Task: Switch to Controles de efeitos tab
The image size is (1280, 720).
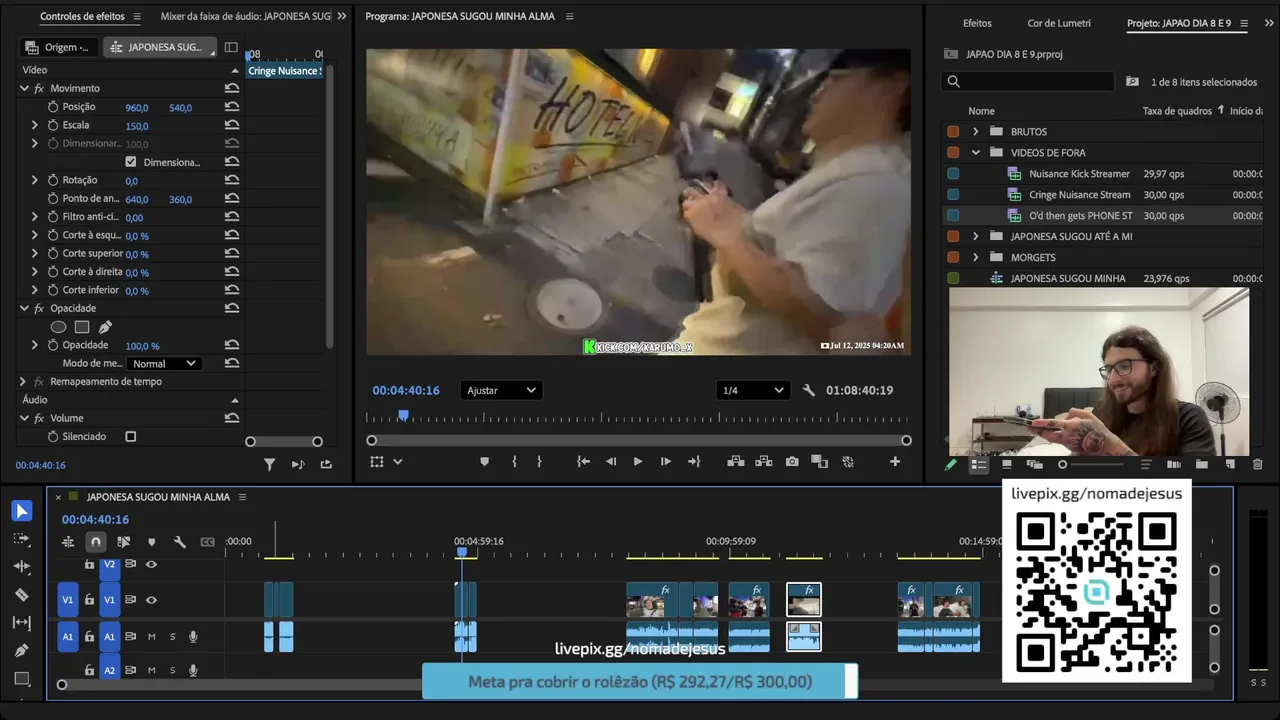Action: (82, 17)
